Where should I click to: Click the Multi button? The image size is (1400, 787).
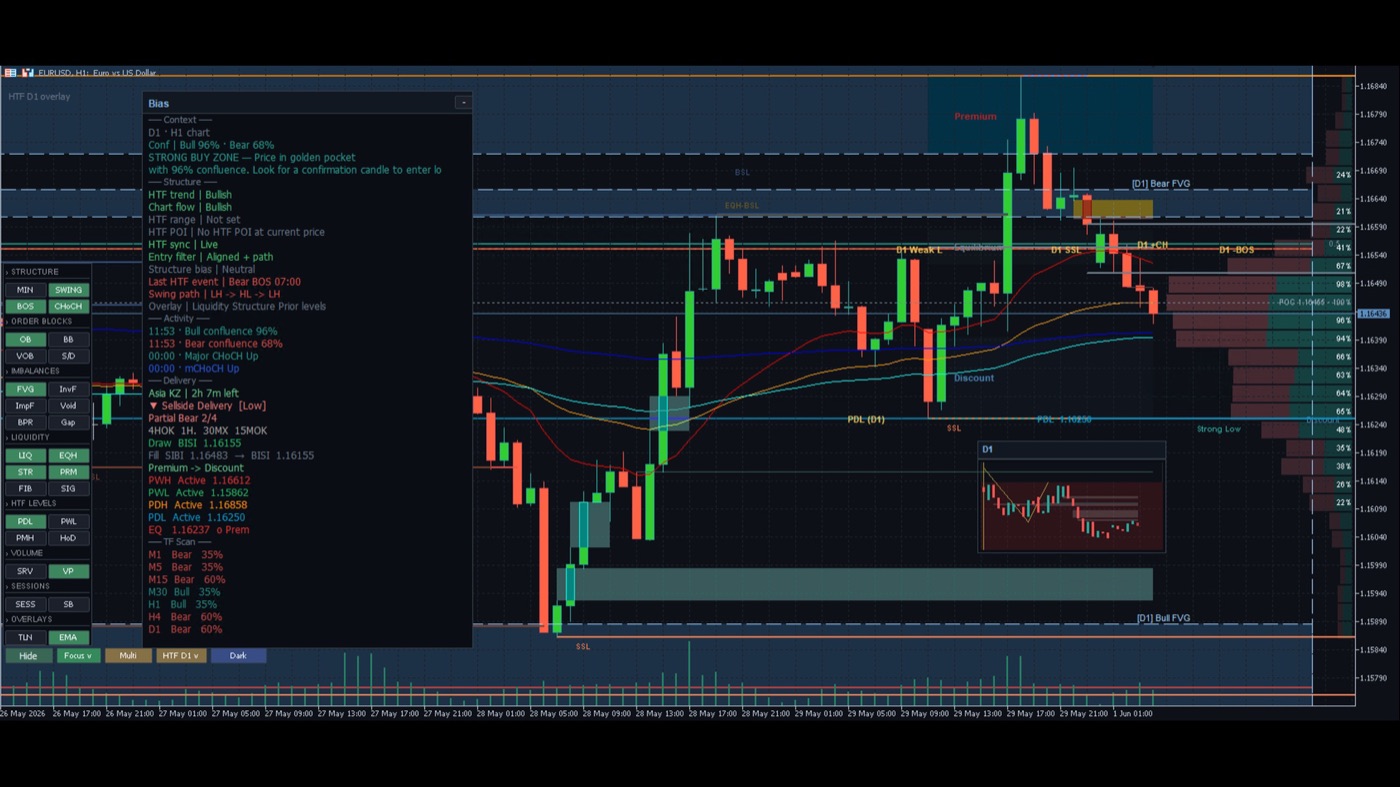(128, 656)
